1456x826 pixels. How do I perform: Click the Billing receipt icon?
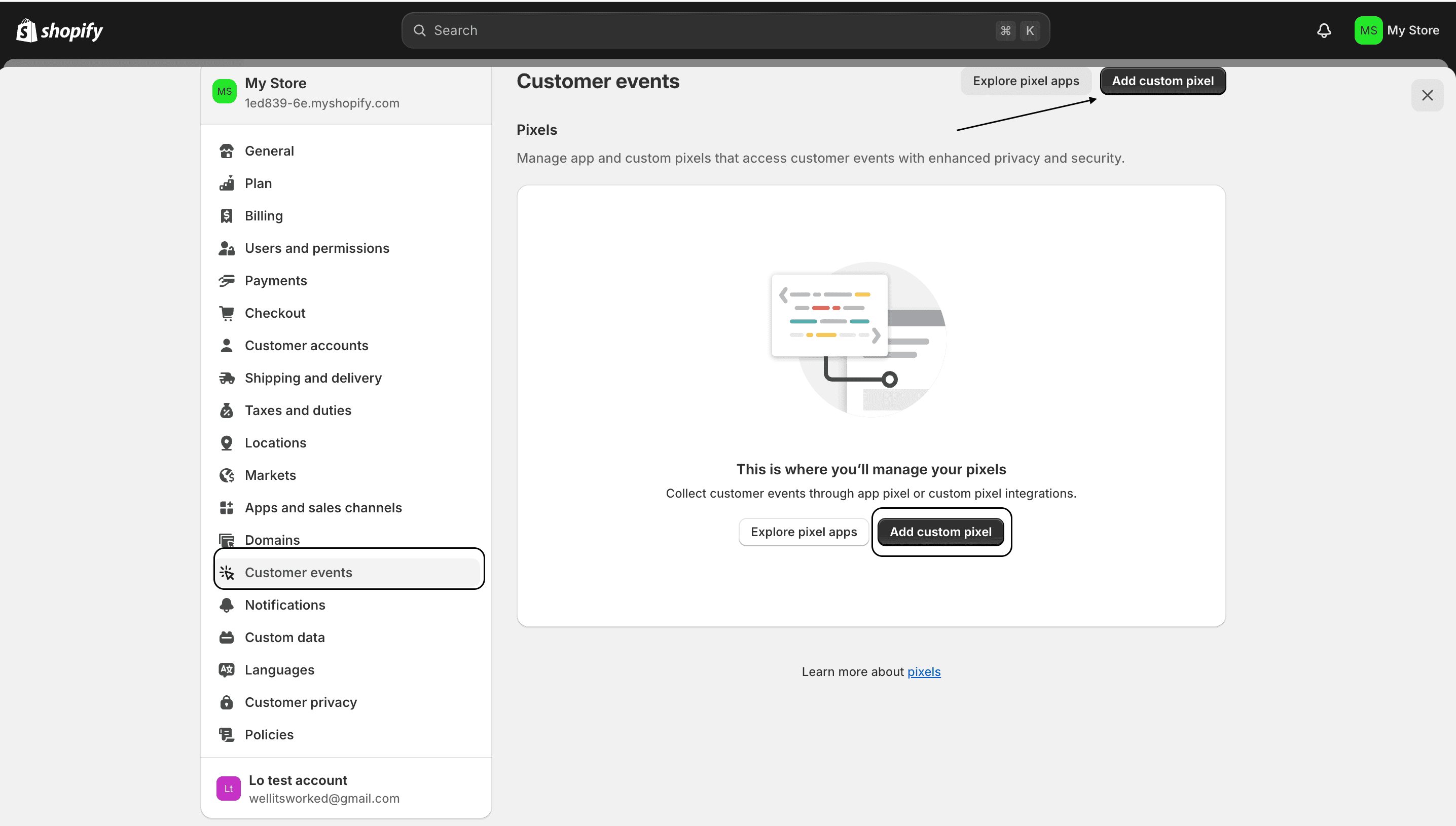227,216
